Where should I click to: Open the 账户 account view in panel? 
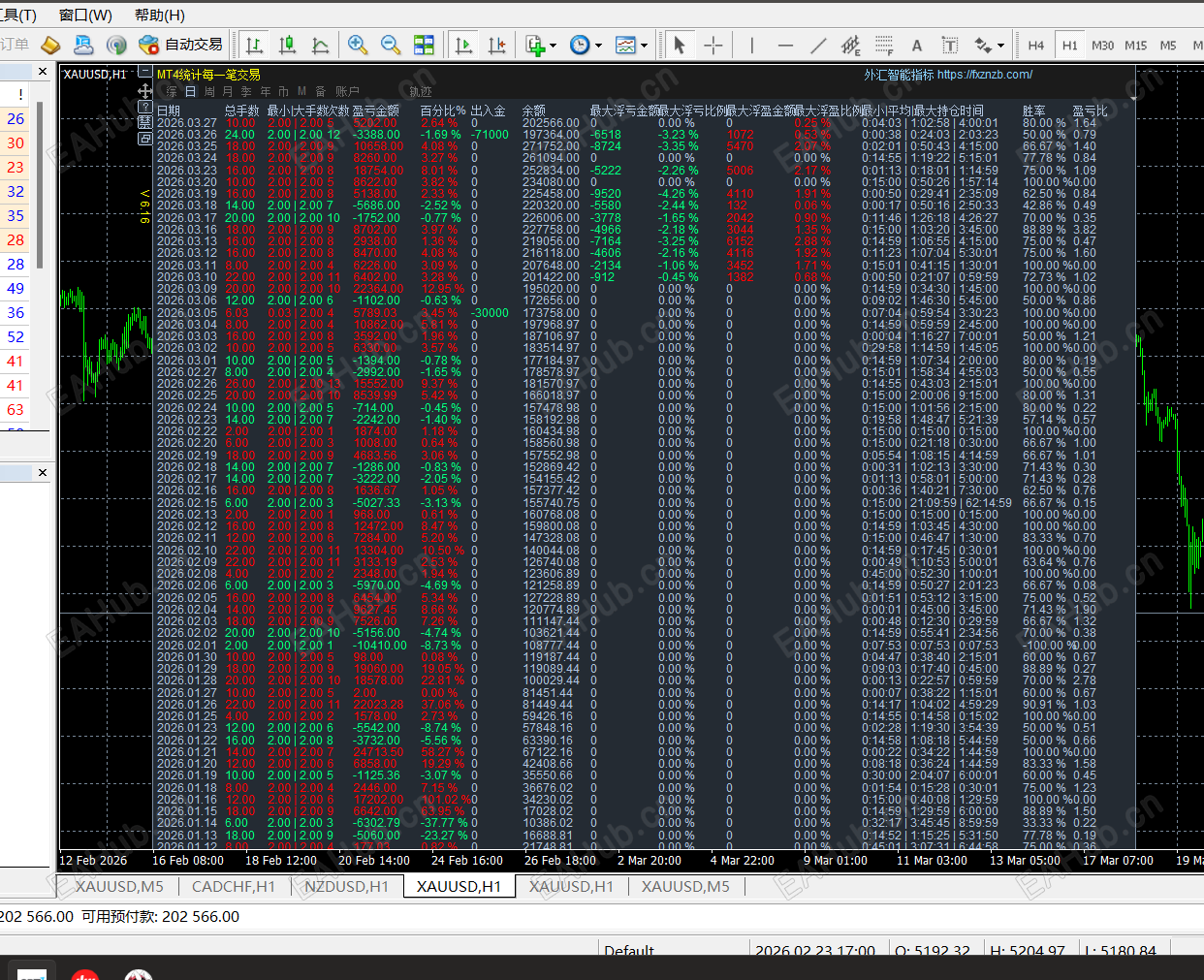pos(347,92)
